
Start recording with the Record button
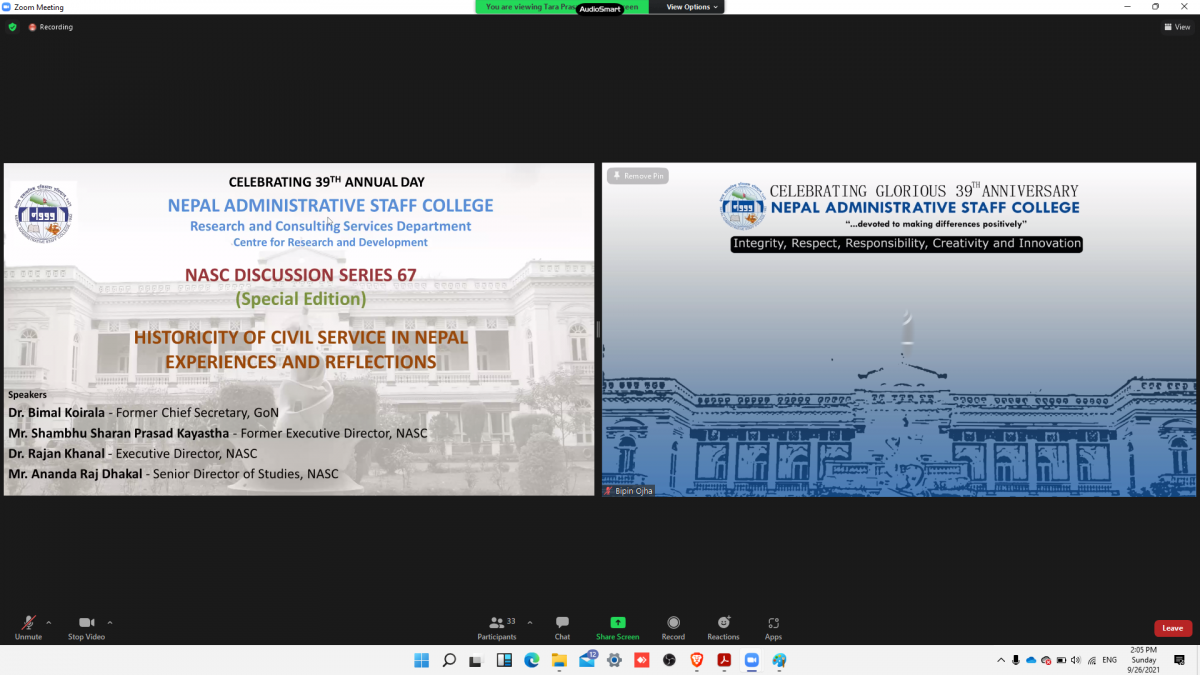[673, 627]
